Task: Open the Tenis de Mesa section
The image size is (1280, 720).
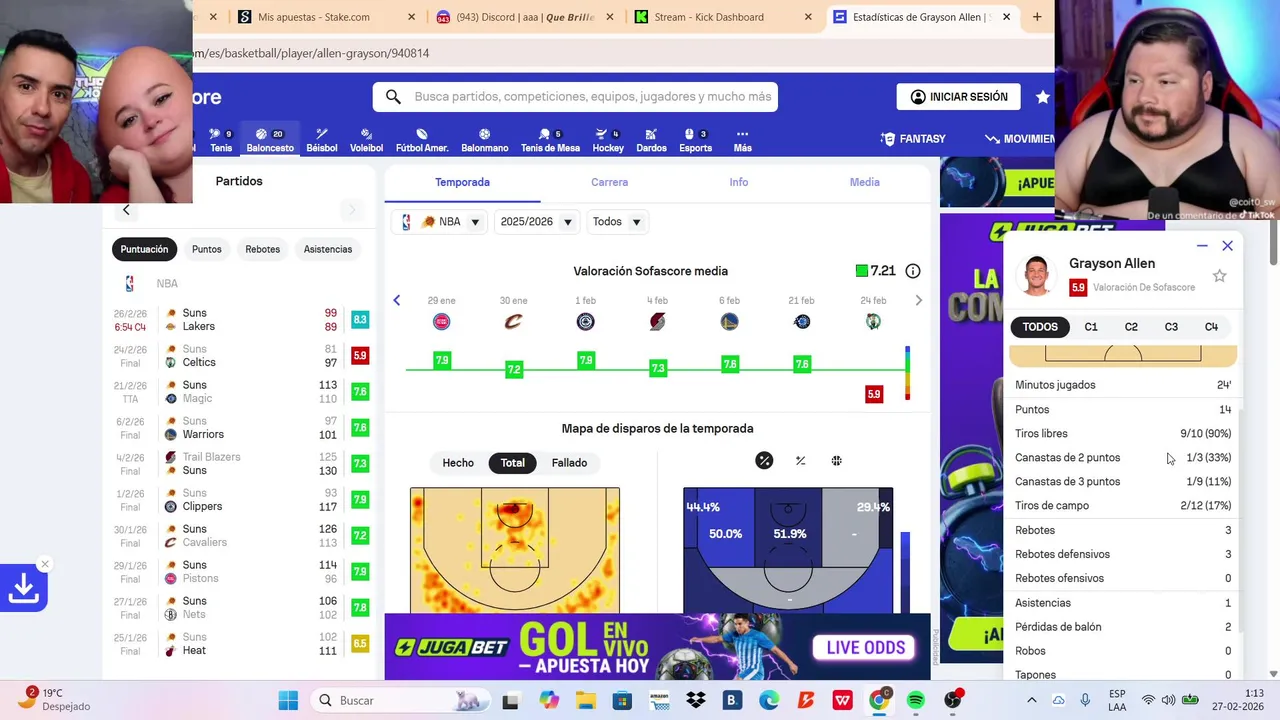Action: click(550, 140)
